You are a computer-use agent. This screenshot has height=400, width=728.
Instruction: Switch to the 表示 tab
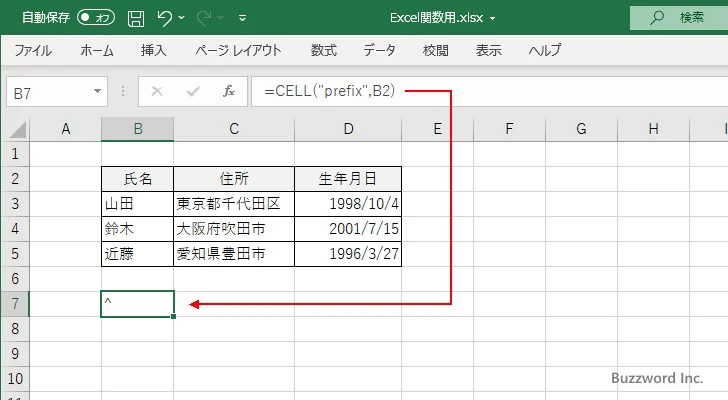(488, 50)
